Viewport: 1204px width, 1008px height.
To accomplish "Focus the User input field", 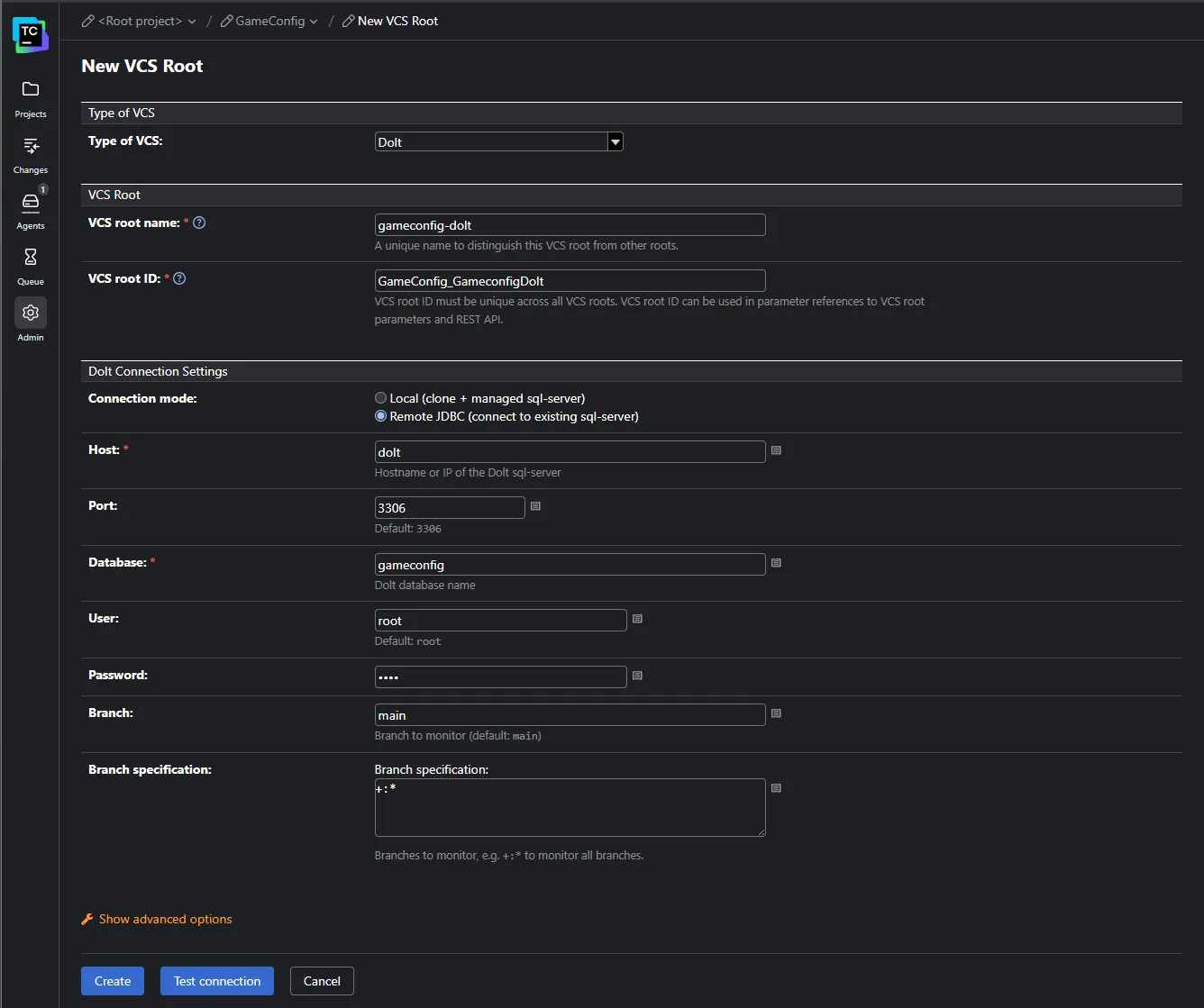I will [500, 621].
